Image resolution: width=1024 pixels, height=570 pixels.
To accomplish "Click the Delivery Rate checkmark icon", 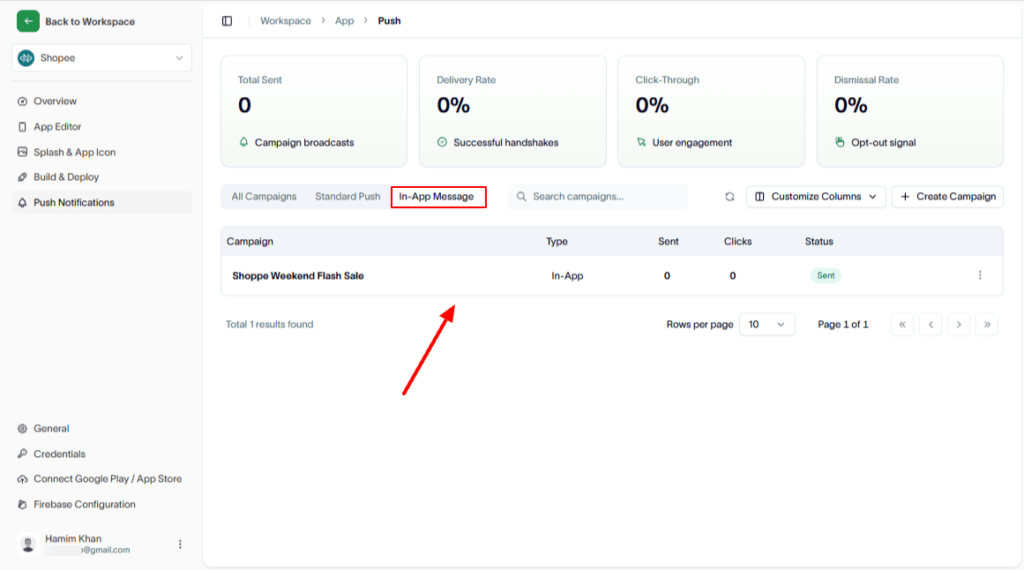I will coord(442,142).
